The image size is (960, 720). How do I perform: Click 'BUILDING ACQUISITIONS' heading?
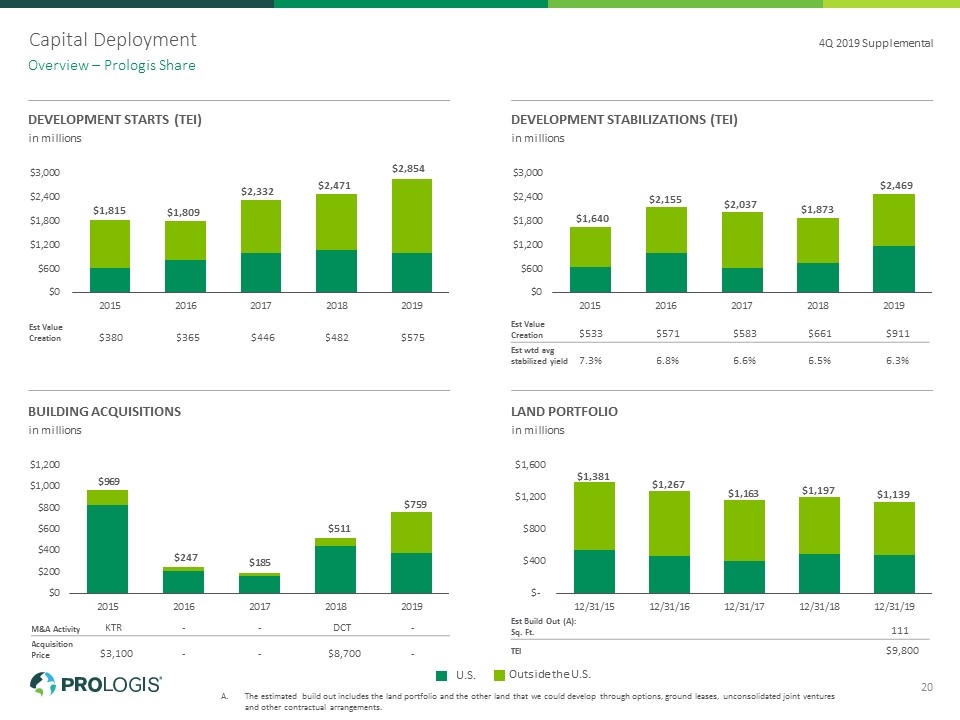[x=105, y=411]
